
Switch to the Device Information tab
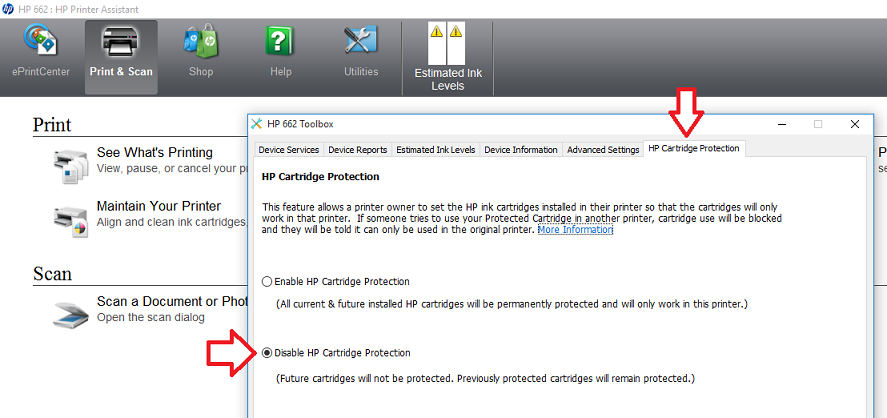[x=521, y=150]
